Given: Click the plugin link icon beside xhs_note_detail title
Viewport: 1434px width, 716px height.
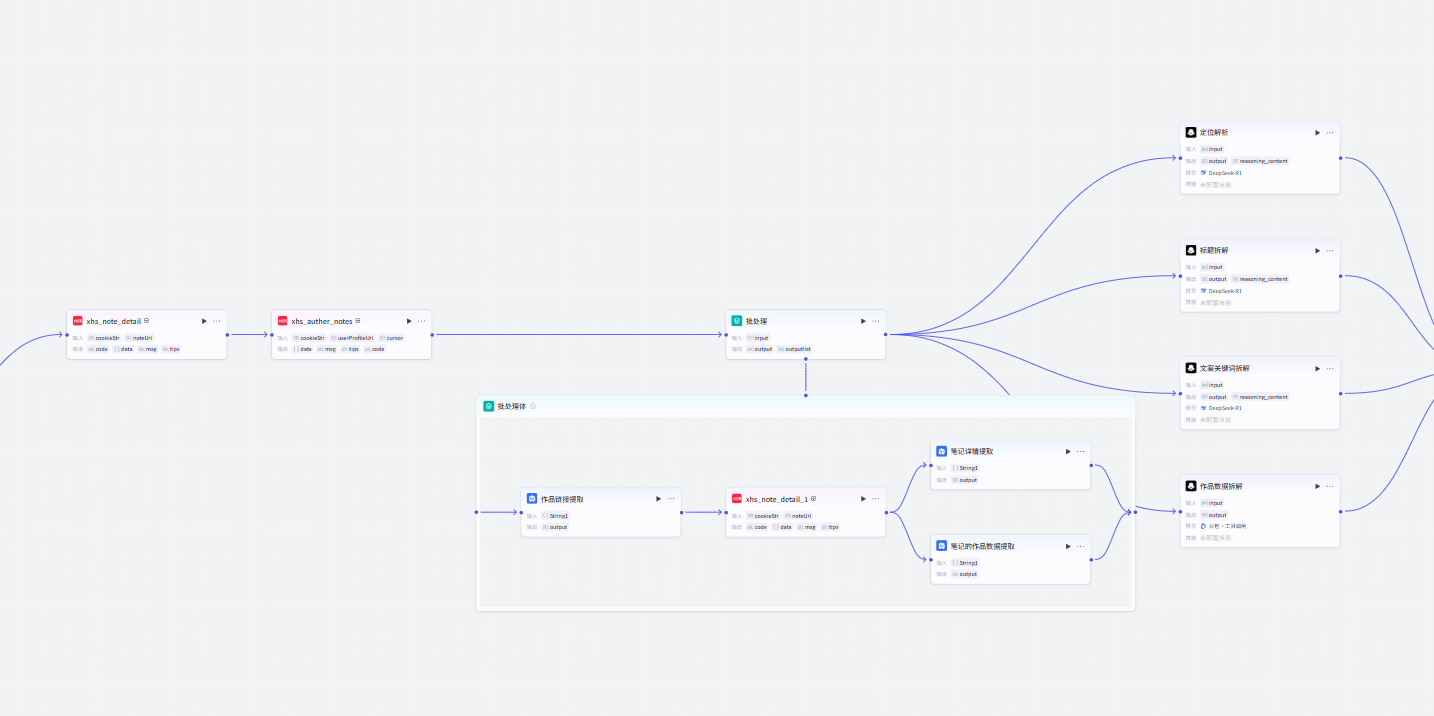Looking at the screenshot, I should (147, 321).
